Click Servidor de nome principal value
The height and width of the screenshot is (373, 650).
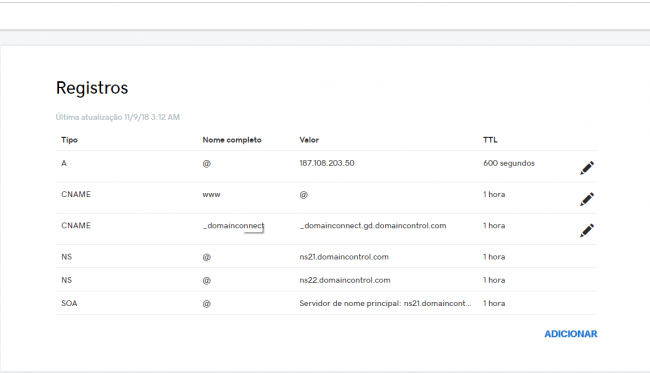tap(385, 303)
